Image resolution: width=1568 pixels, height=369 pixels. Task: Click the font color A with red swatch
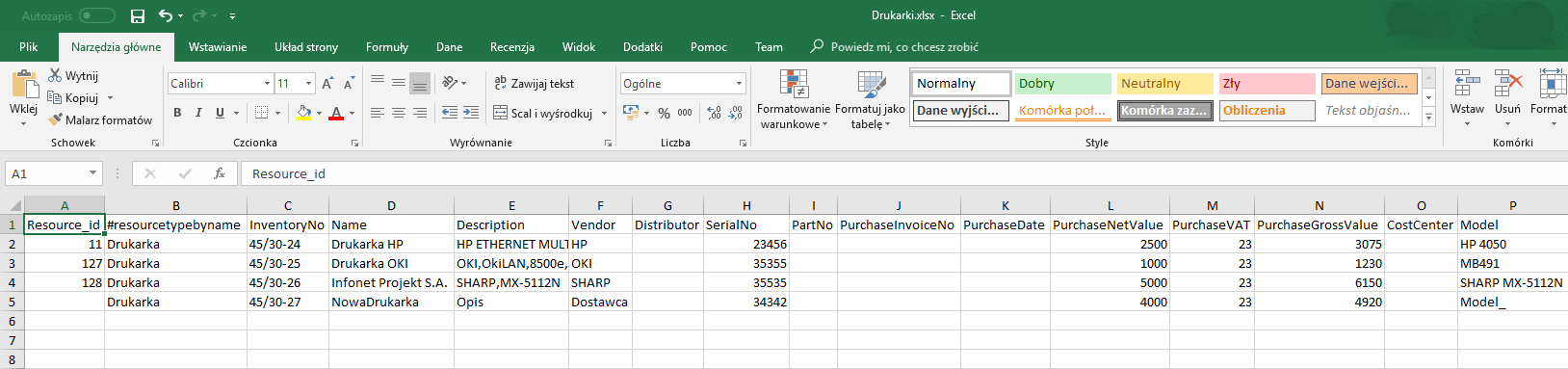tap(336, 113)
